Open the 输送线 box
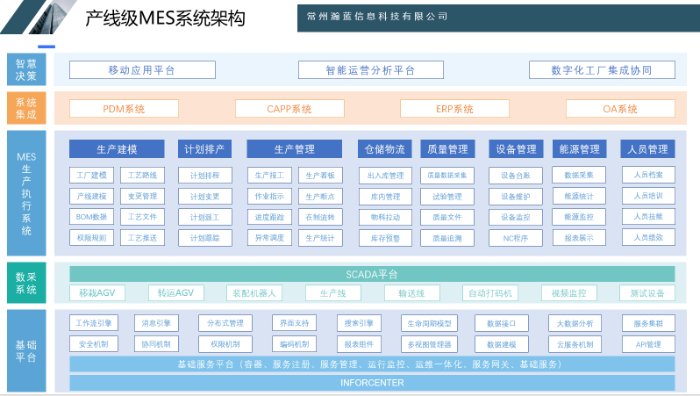Viewport: 700px width, 396px height. point(412,293)
